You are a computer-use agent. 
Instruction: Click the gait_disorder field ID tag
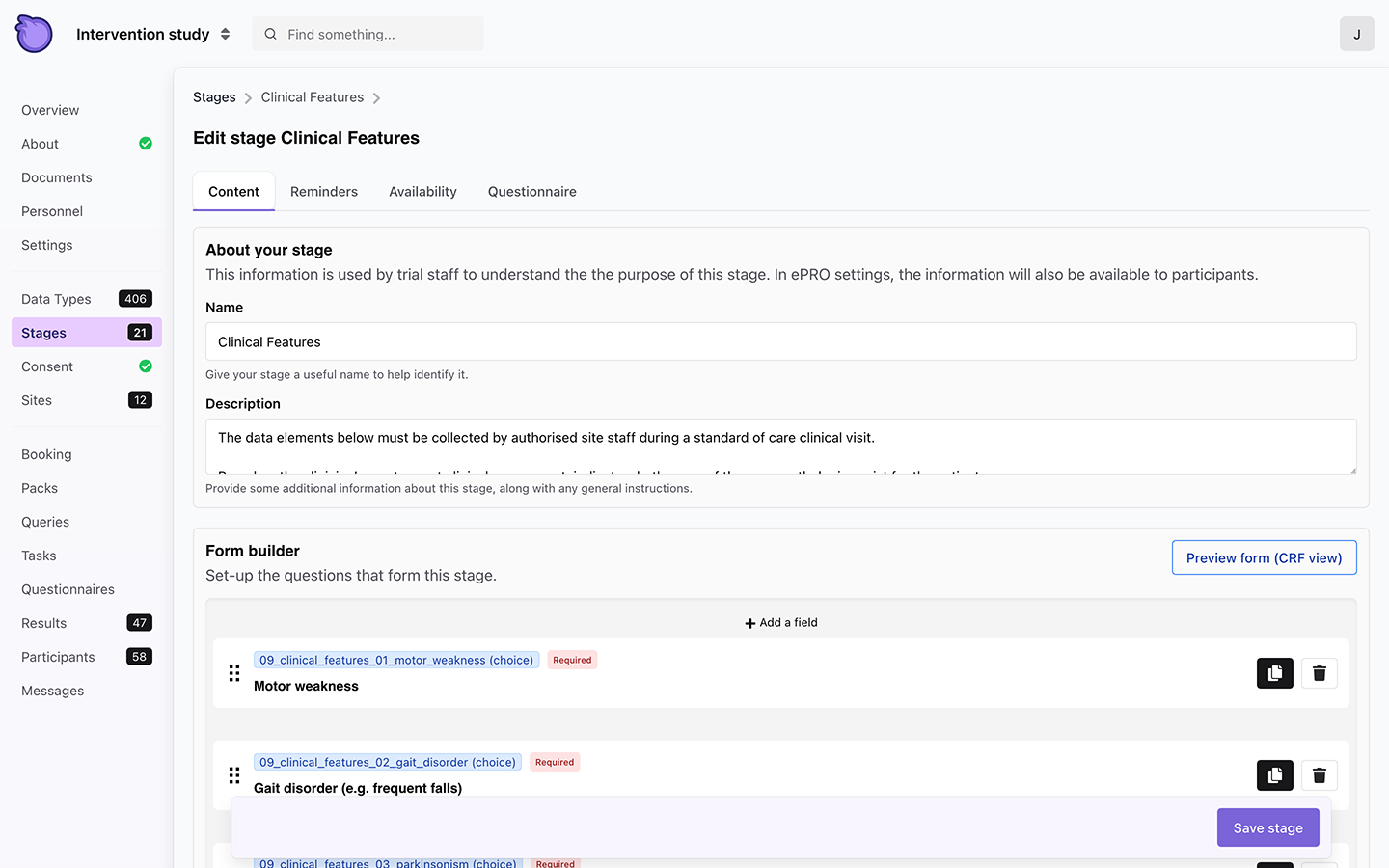(x=388, y=762)
